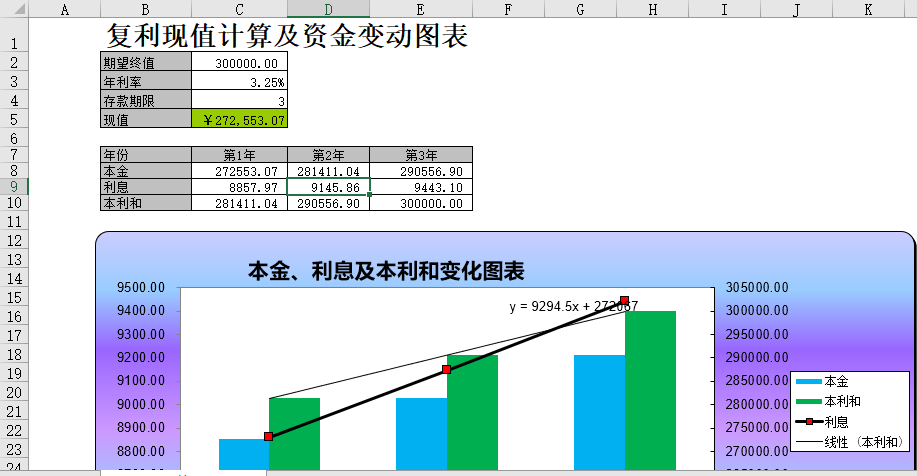Click the tallest green bar for year three

[651, 390]
